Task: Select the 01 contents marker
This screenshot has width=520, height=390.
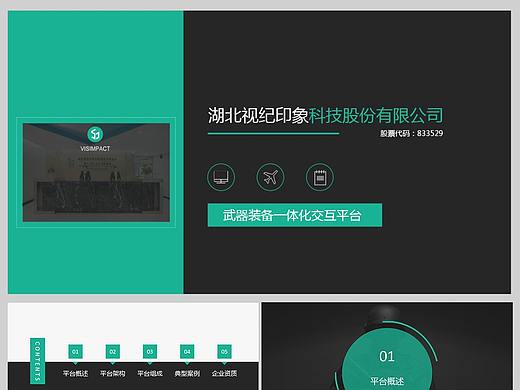Action: coord(75,352)
